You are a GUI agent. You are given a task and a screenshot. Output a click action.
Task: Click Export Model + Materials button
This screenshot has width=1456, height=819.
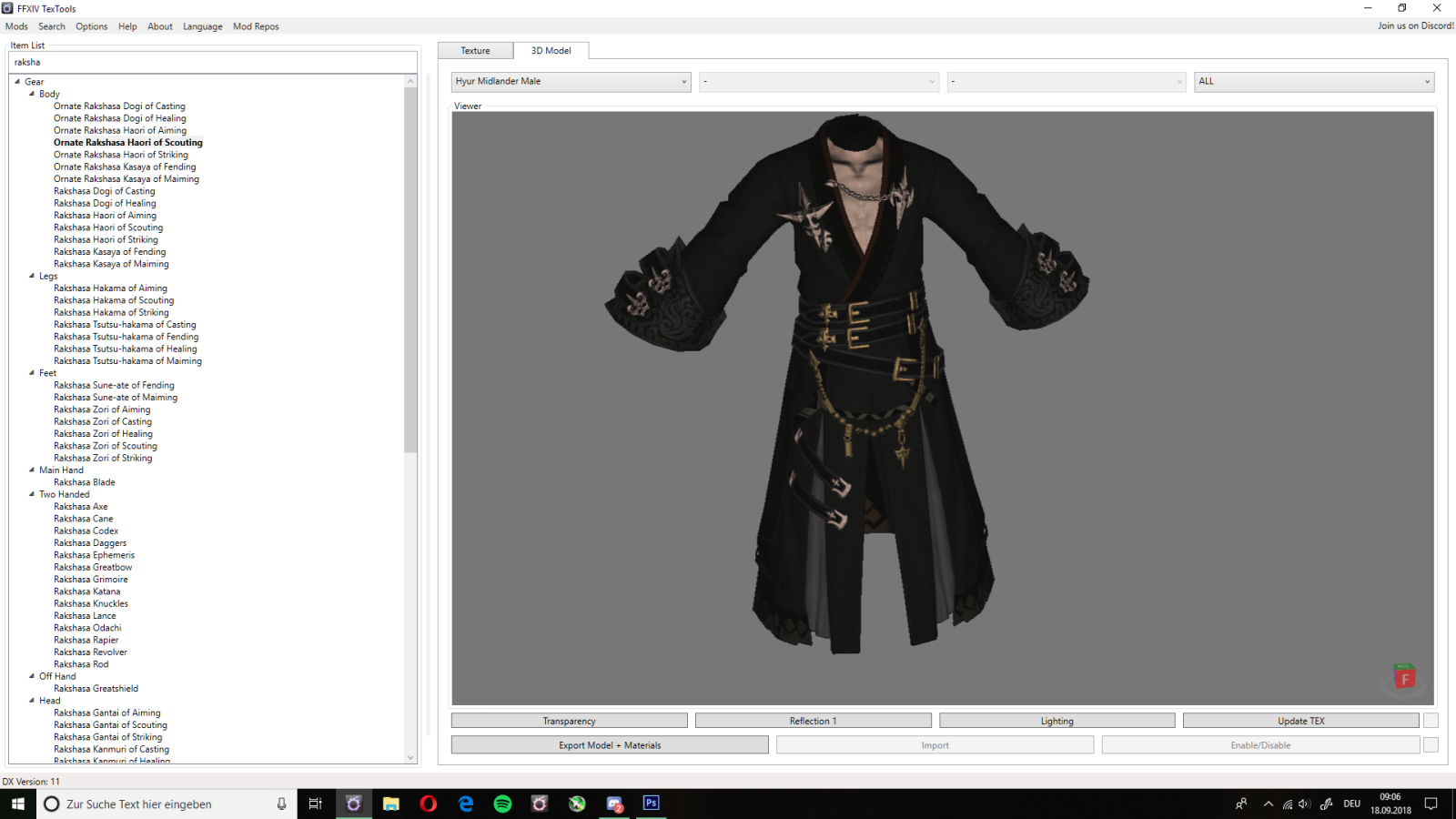tap(610, 745)
